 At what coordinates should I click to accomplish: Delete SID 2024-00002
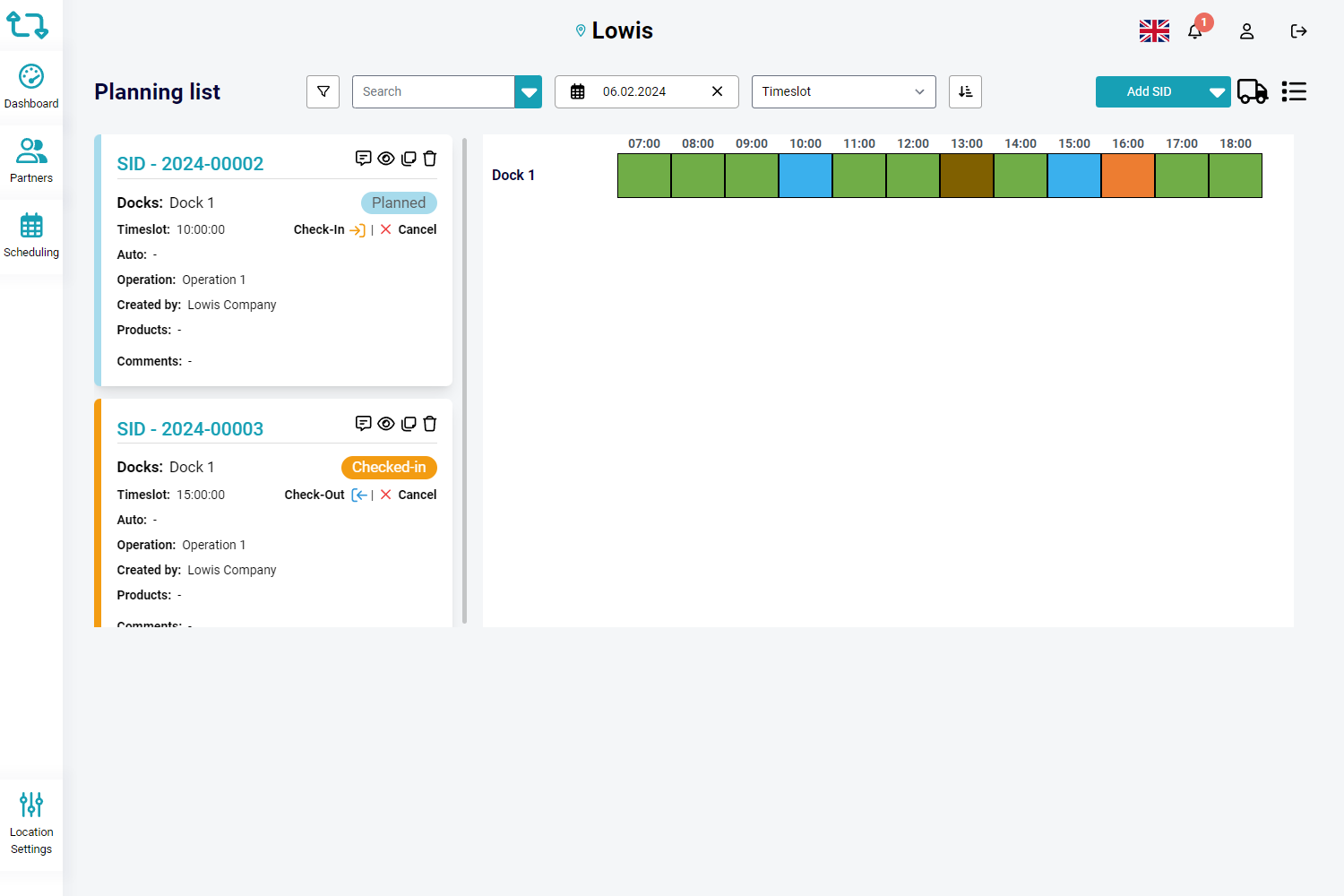430,159
